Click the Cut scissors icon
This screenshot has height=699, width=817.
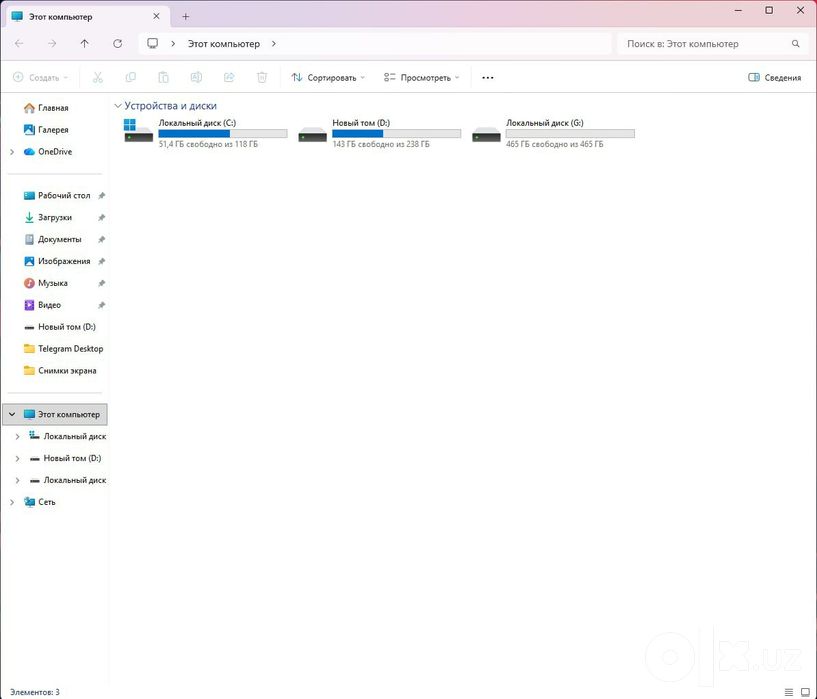point(97,78)
